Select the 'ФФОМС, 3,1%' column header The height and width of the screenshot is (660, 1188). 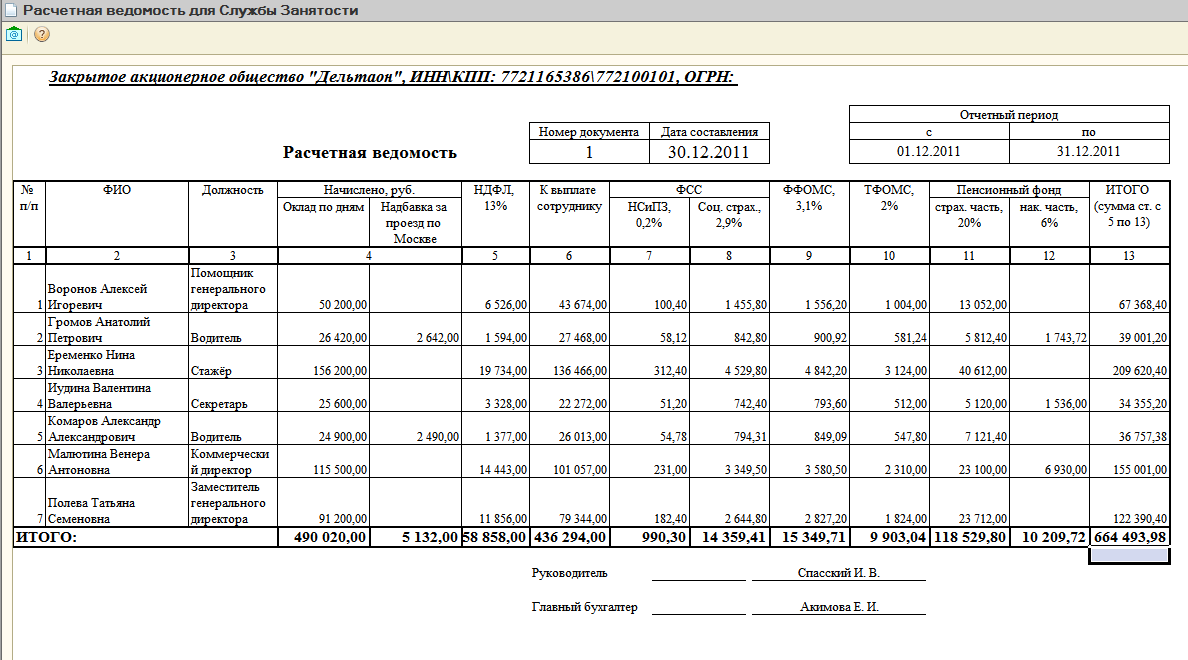809,214
